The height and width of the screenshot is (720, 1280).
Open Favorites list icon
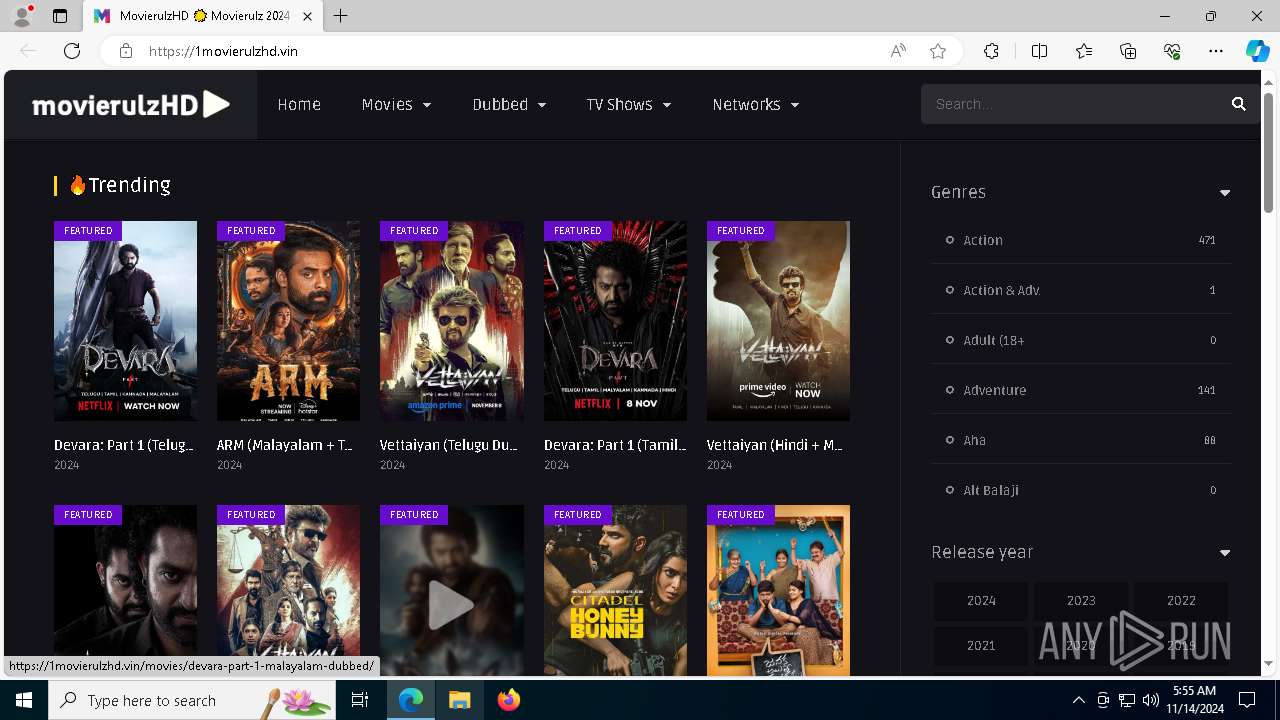point(1084,51)
